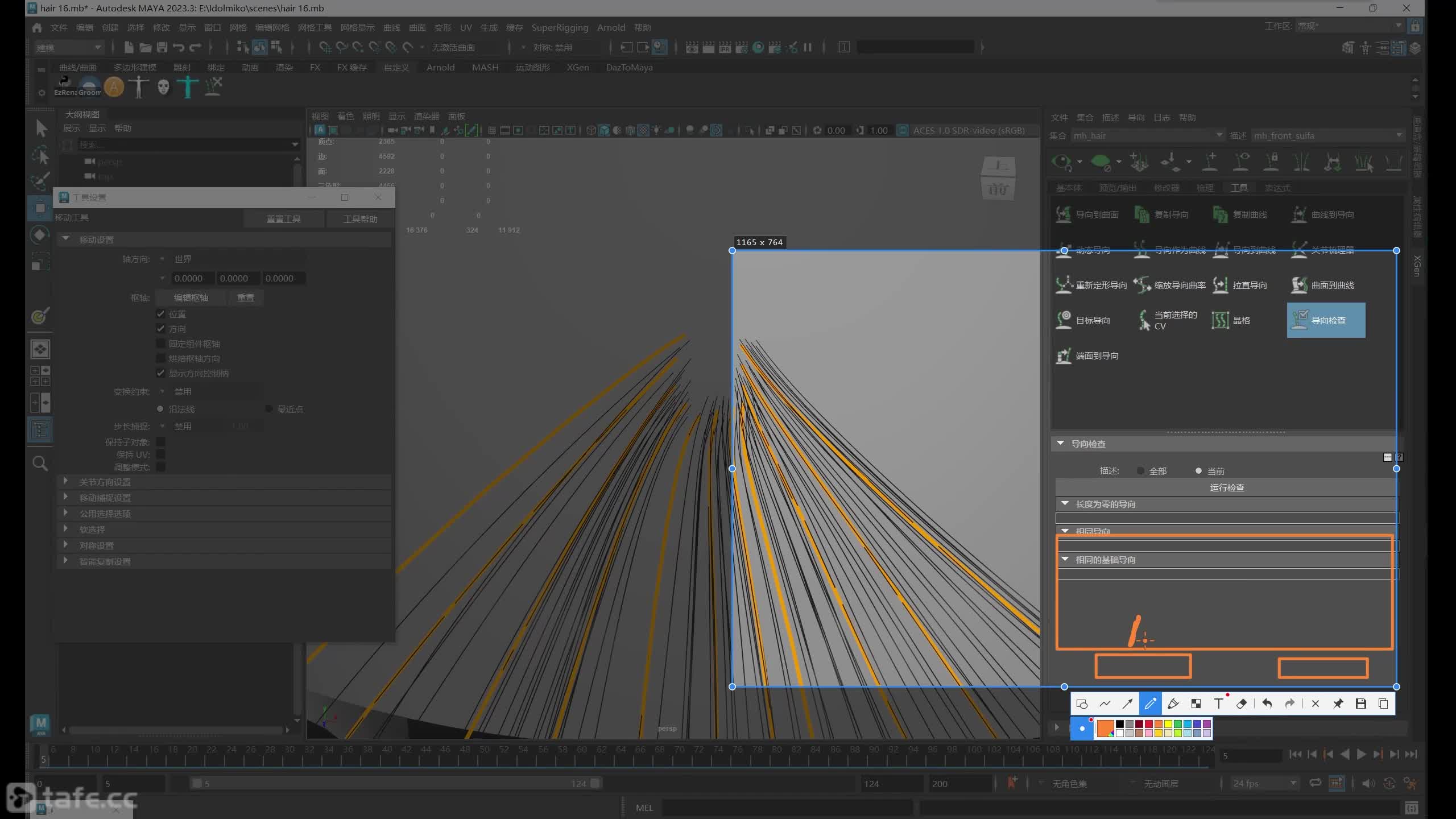The width and height of the screenshot is (1456, 819).
Task: Switch to the XGen shelf tab
Action: (x=577, y=67)
